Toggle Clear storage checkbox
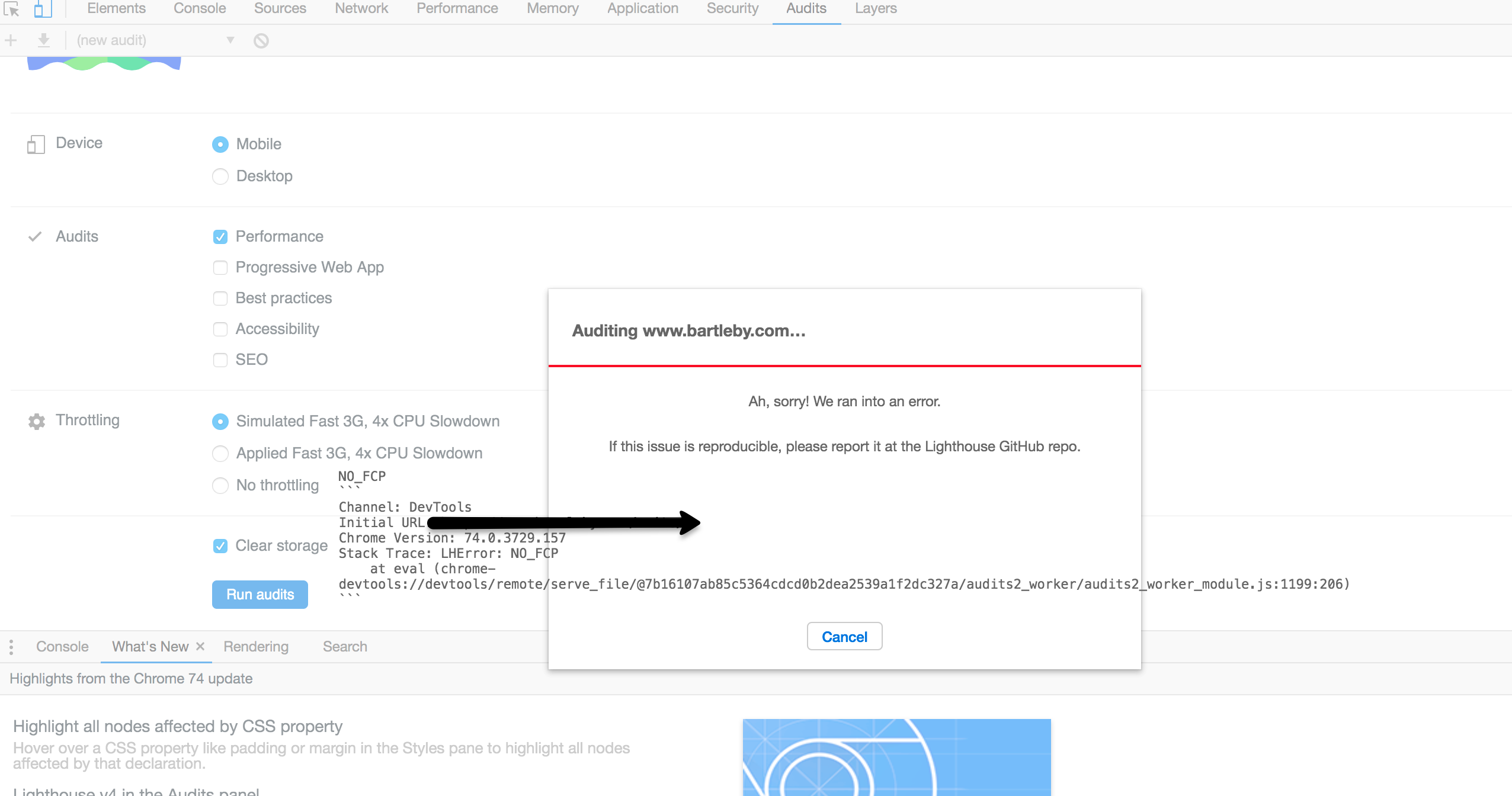Image resolution: width=1512 pixels, height=796 pixels. (220, 546)
